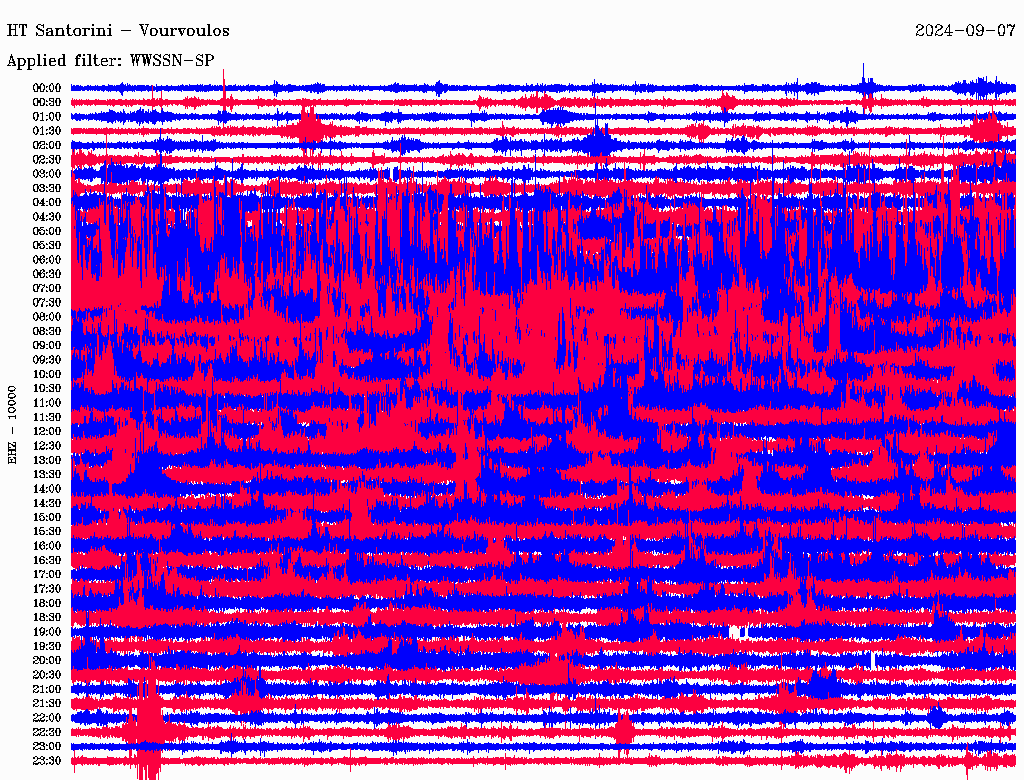Select the 07:30 time label
This screenshot has height=780, width=1024.
[x=47, y=302]
